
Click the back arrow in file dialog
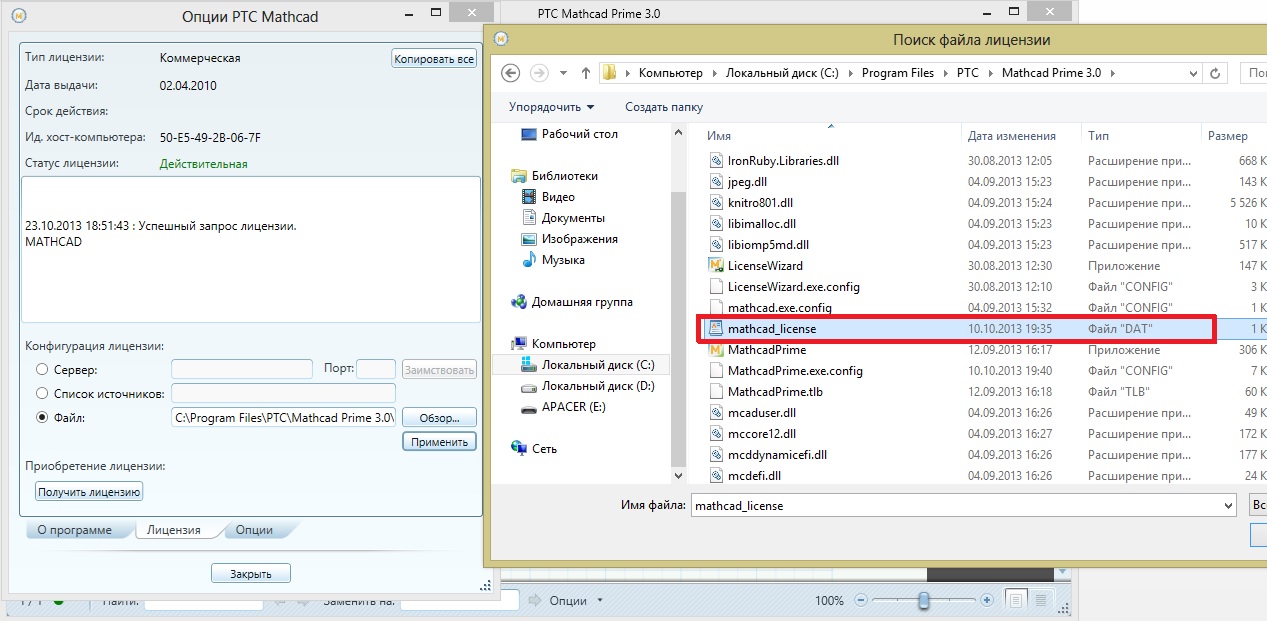511,73
